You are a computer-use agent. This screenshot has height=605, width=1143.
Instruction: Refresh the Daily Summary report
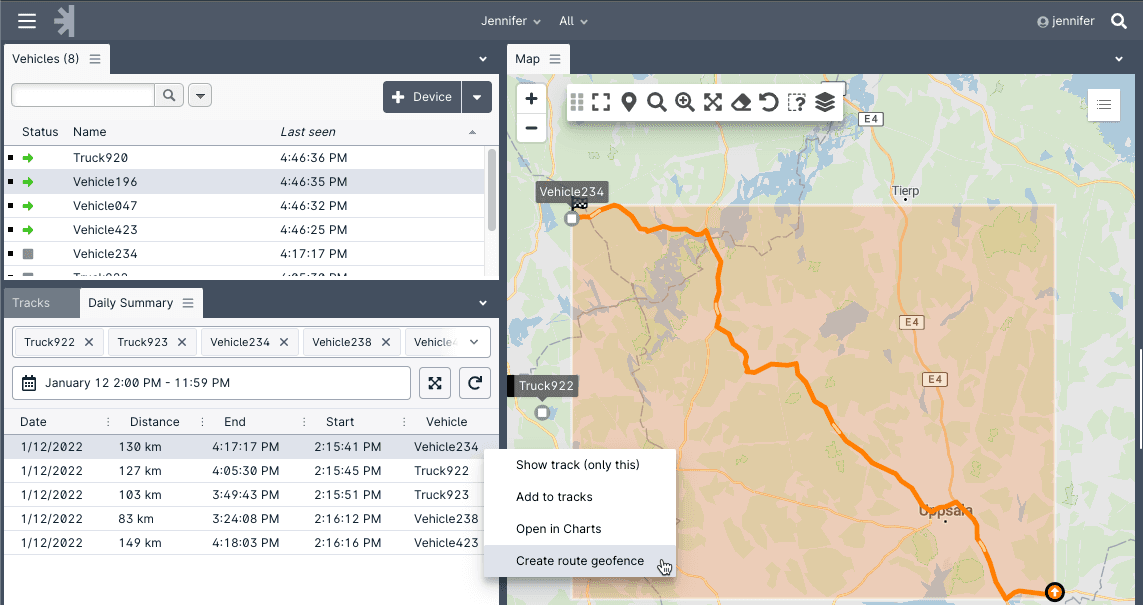[475, 383]
